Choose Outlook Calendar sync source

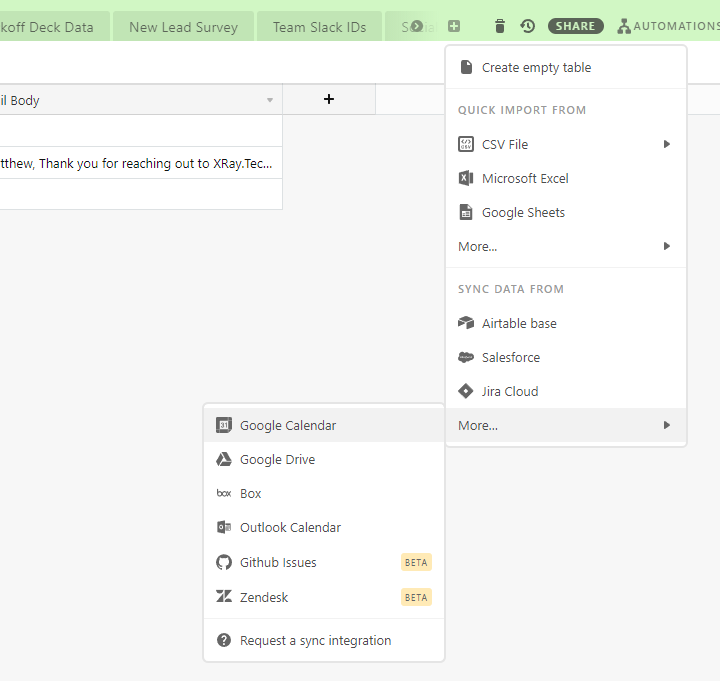pyautogui.click(x=324, y=527)
